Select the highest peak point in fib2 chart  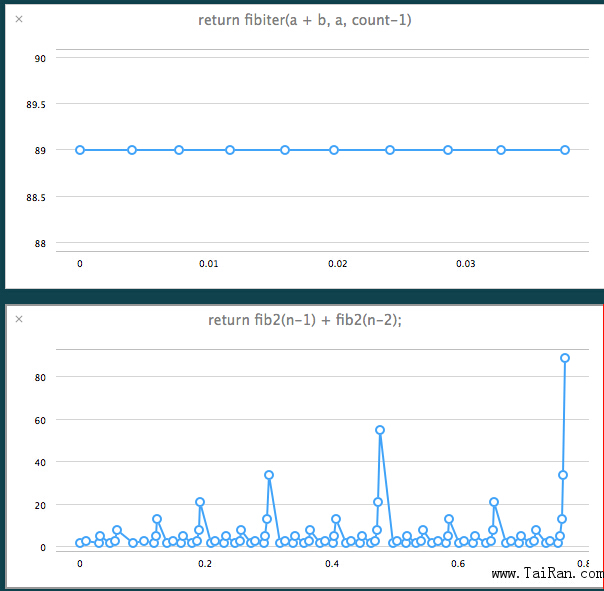tap(565, 358)
